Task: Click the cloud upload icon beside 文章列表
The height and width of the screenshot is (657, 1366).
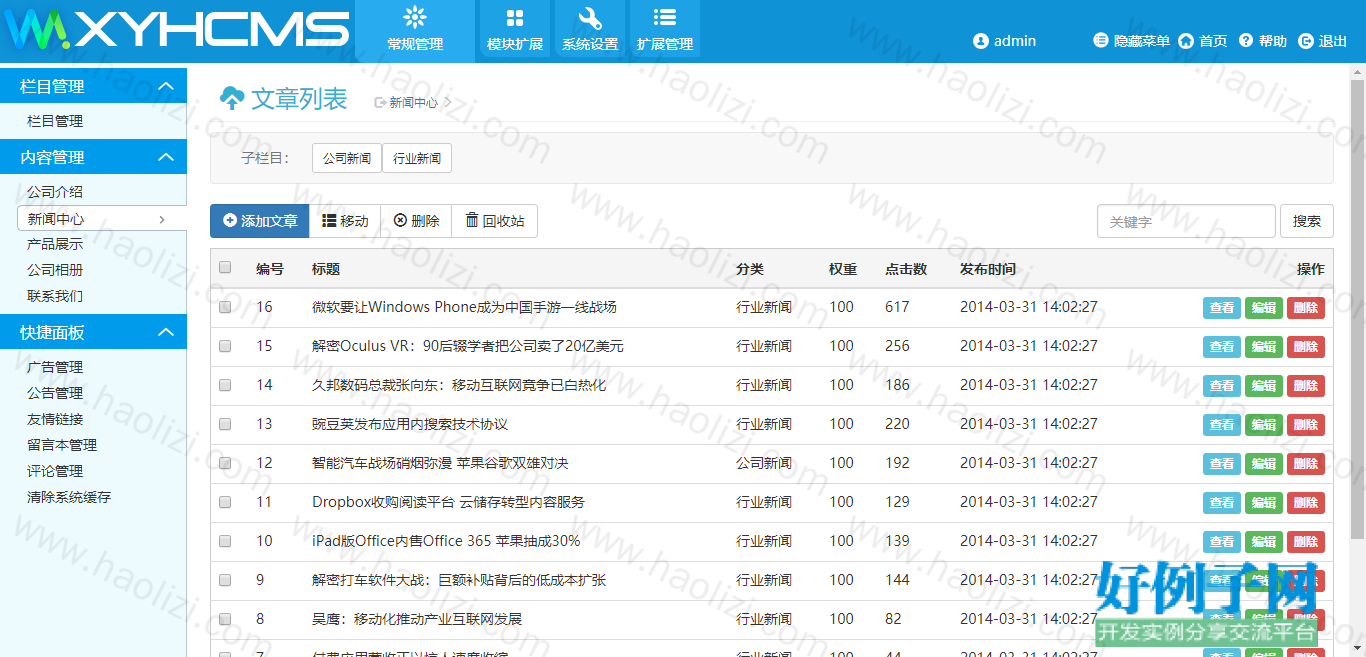Action: tap(232, 98)
